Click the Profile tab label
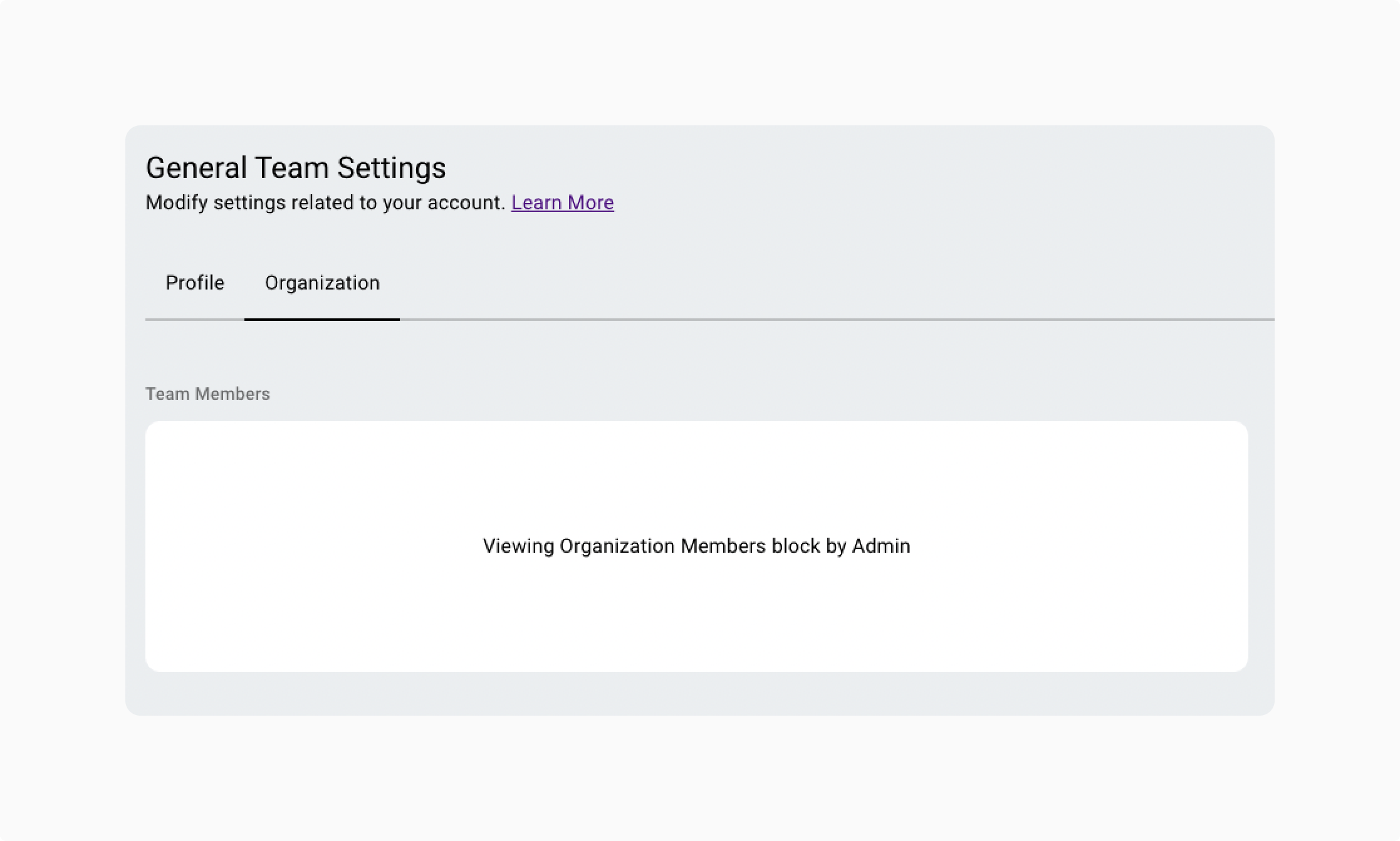The height and width of the screenshot is (841, 1400). 195,283
